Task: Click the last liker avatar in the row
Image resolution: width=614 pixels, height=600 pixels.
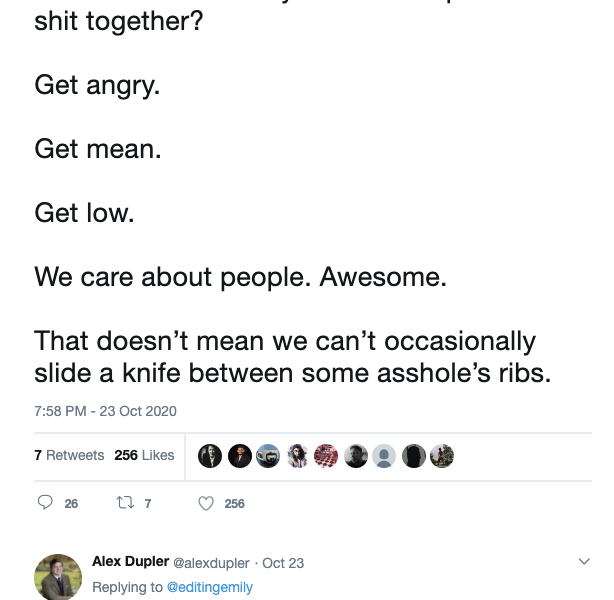Action: (443, 456)
